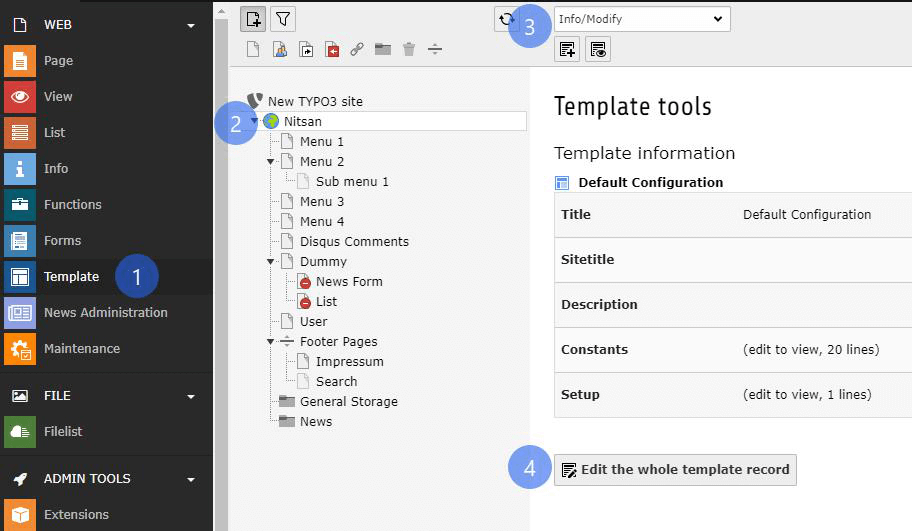The image size is (912, 531).
Task: Collapse the Dummy tree node
Action: point(270,262)
